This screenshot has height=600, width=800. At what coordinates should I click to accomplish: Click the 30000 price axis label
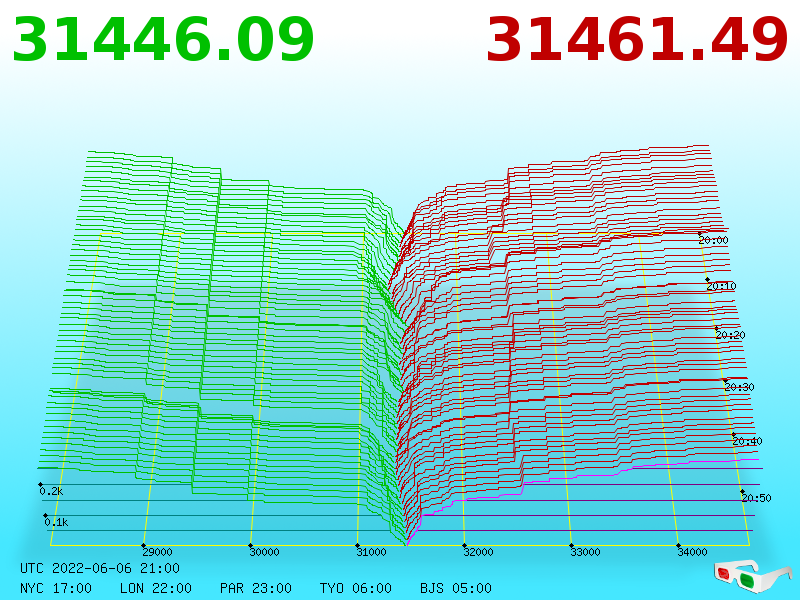point(264,552)
